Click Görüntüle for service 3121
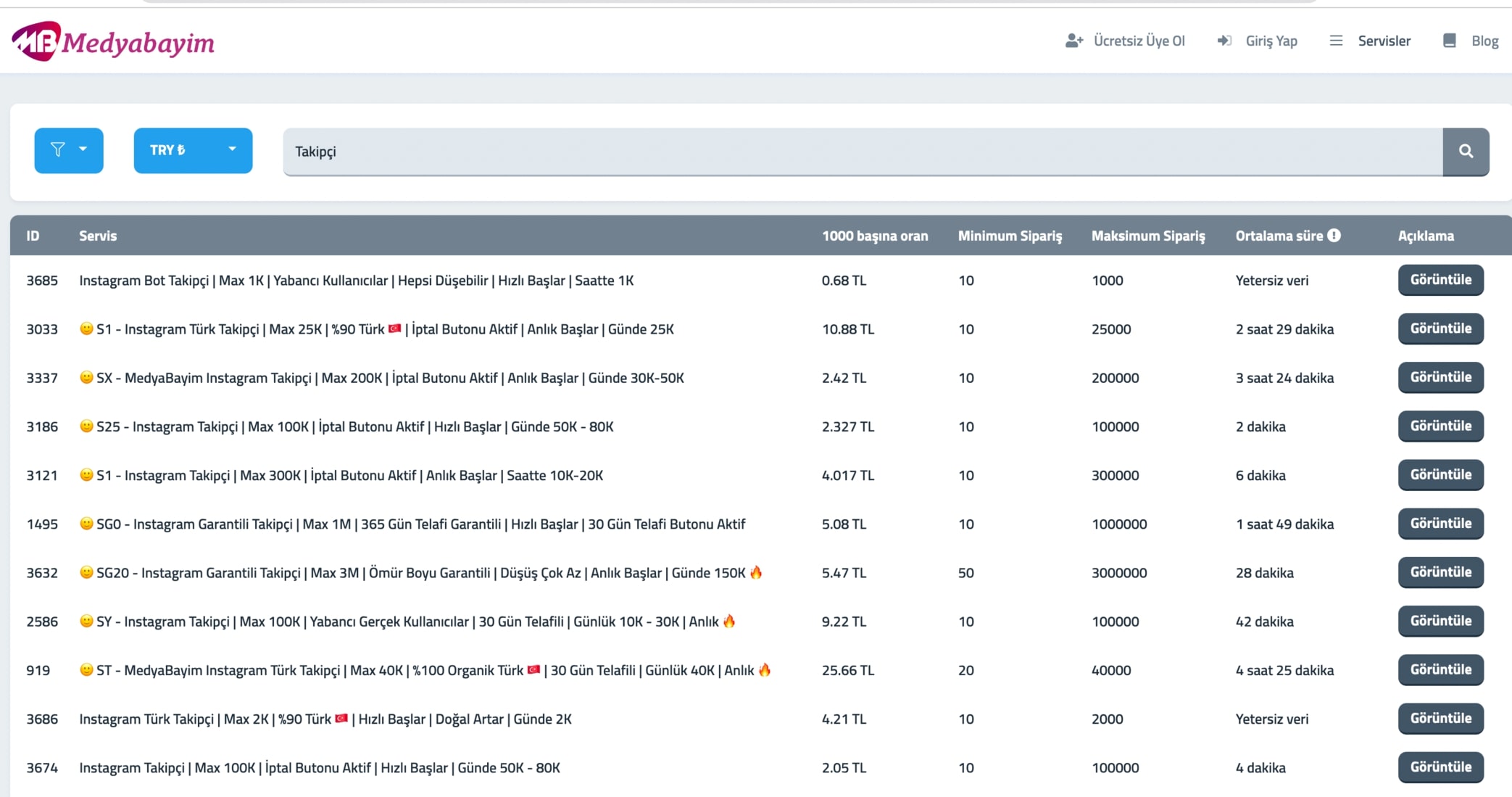The width and height of the screenshot is (1512, 797). [x=1440, y=475]
